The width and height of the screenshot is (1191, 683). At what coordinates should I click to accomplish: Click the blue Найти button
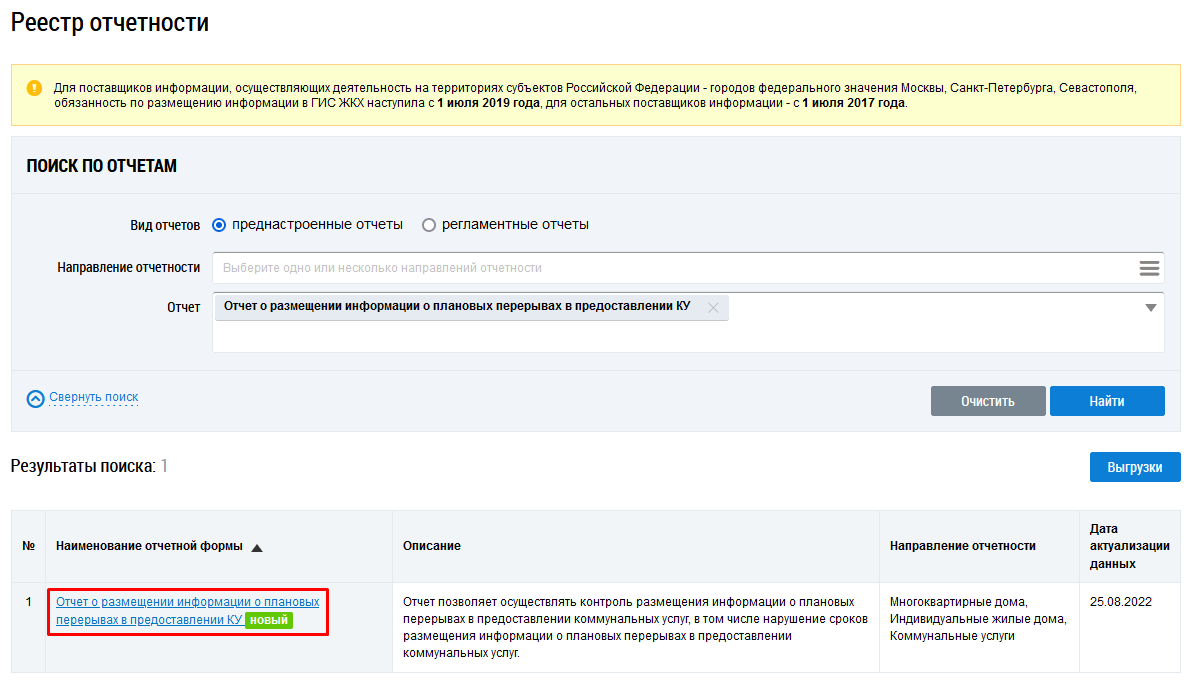1107,401
